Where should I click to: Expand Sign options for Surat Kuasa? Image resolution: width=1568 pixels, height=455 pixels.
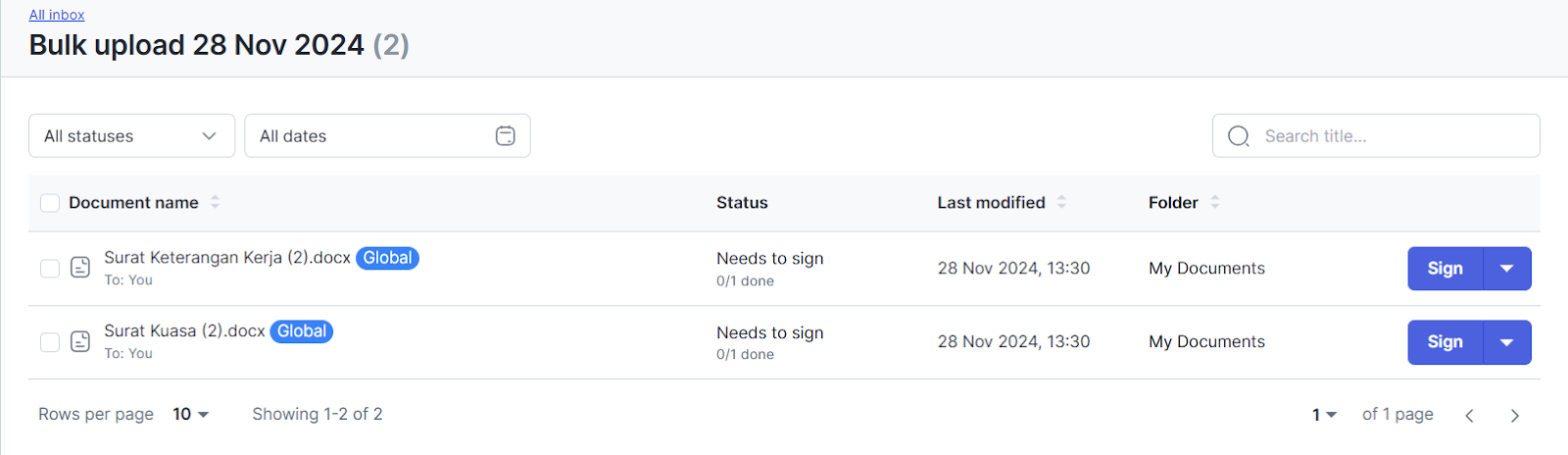[x=1507, y=342]
